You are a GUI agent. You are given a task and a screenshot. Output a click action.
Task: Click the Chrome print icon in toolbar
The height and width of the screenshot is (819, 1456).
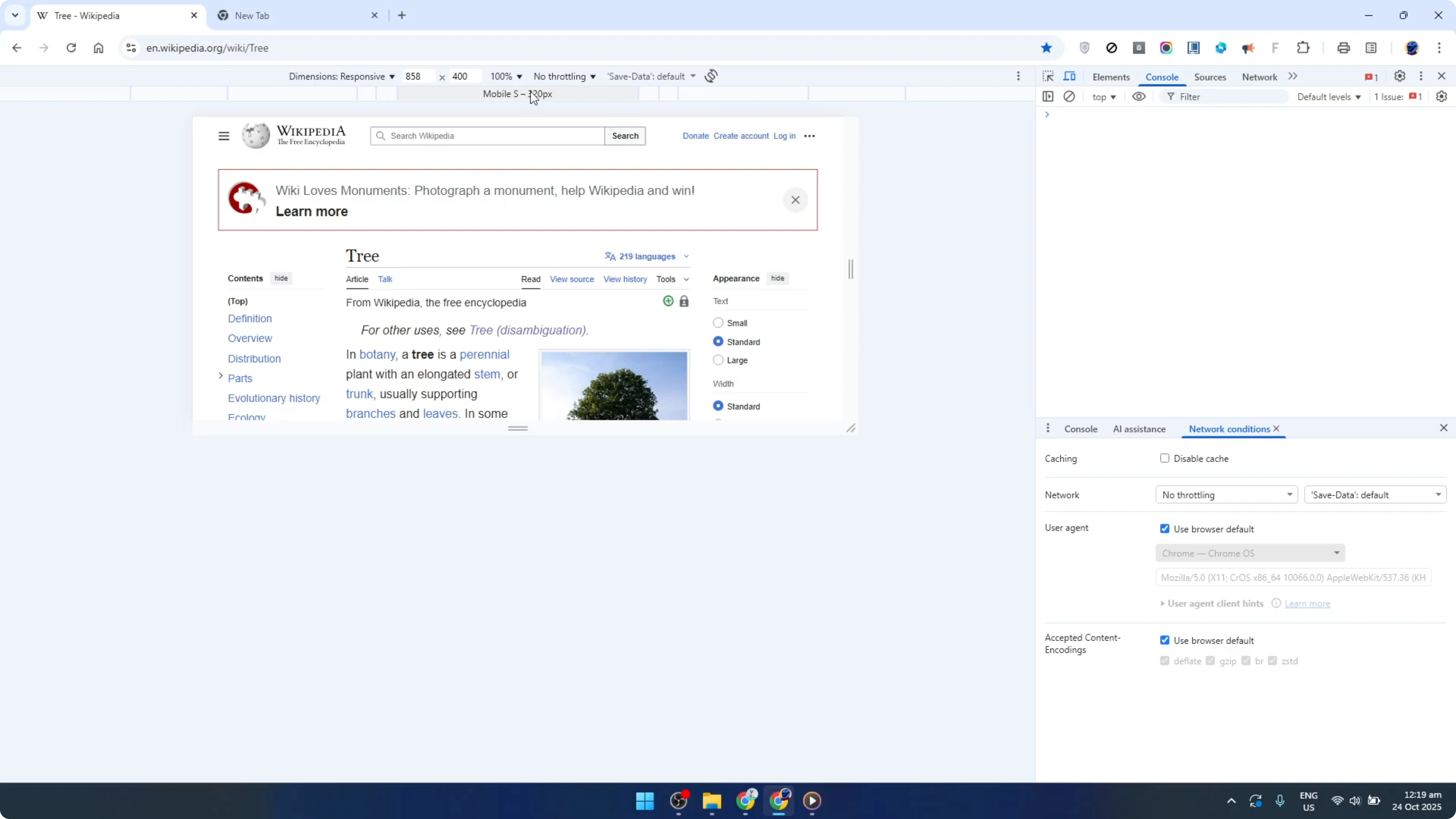(x=1344, y=48)
